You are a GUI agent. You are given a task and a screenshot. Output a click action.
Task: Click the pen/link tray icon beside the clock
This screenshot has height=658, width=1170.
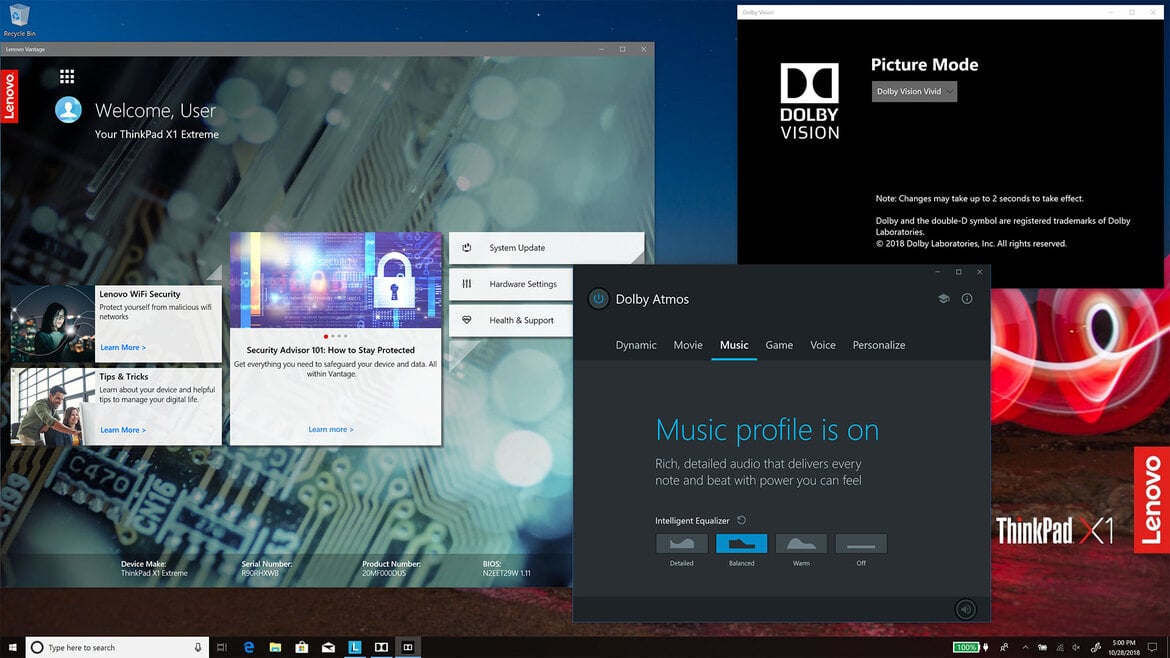coord(1095,647)
